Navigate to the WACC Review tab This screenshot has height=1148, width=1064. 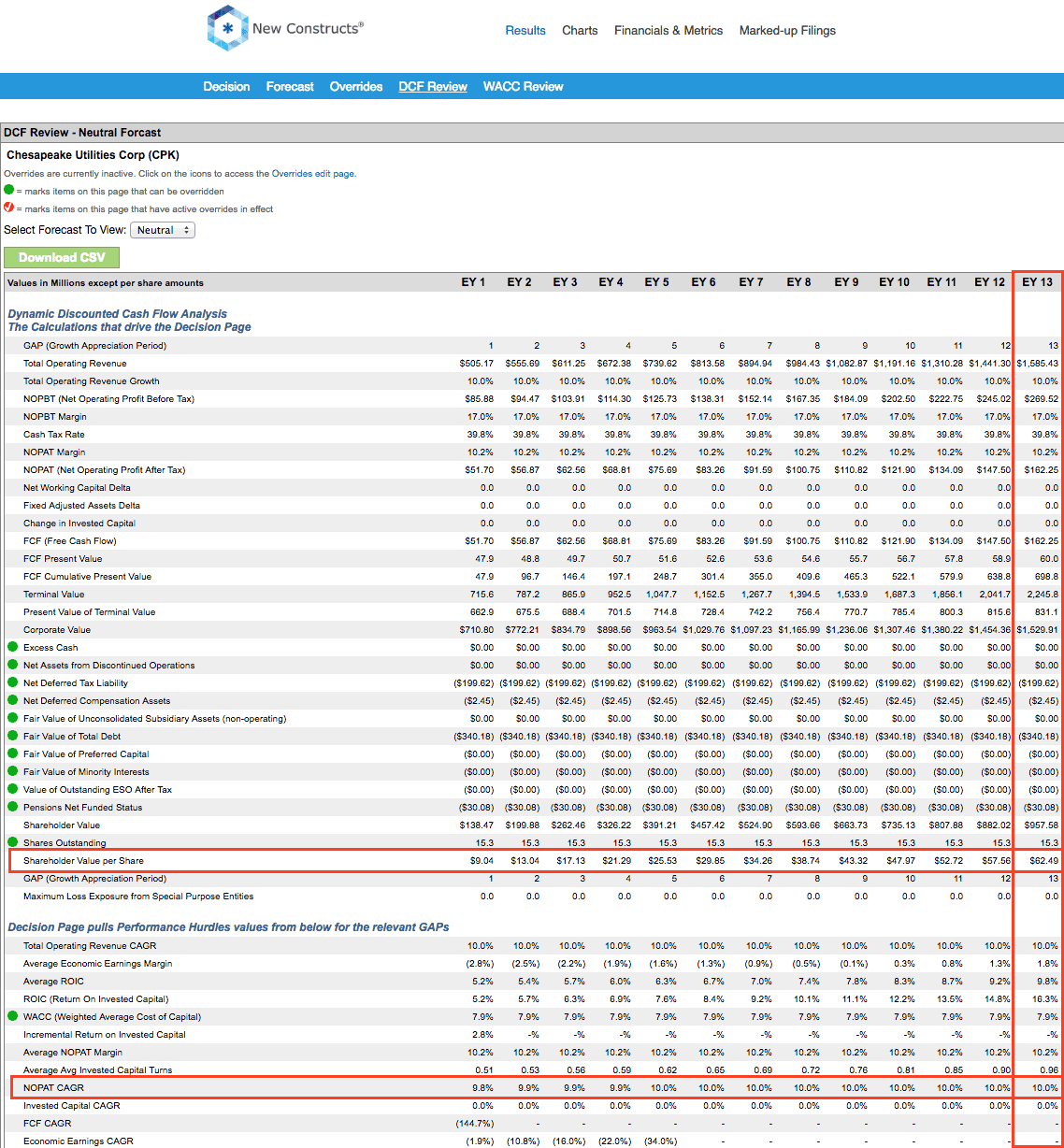pos(523,86)
